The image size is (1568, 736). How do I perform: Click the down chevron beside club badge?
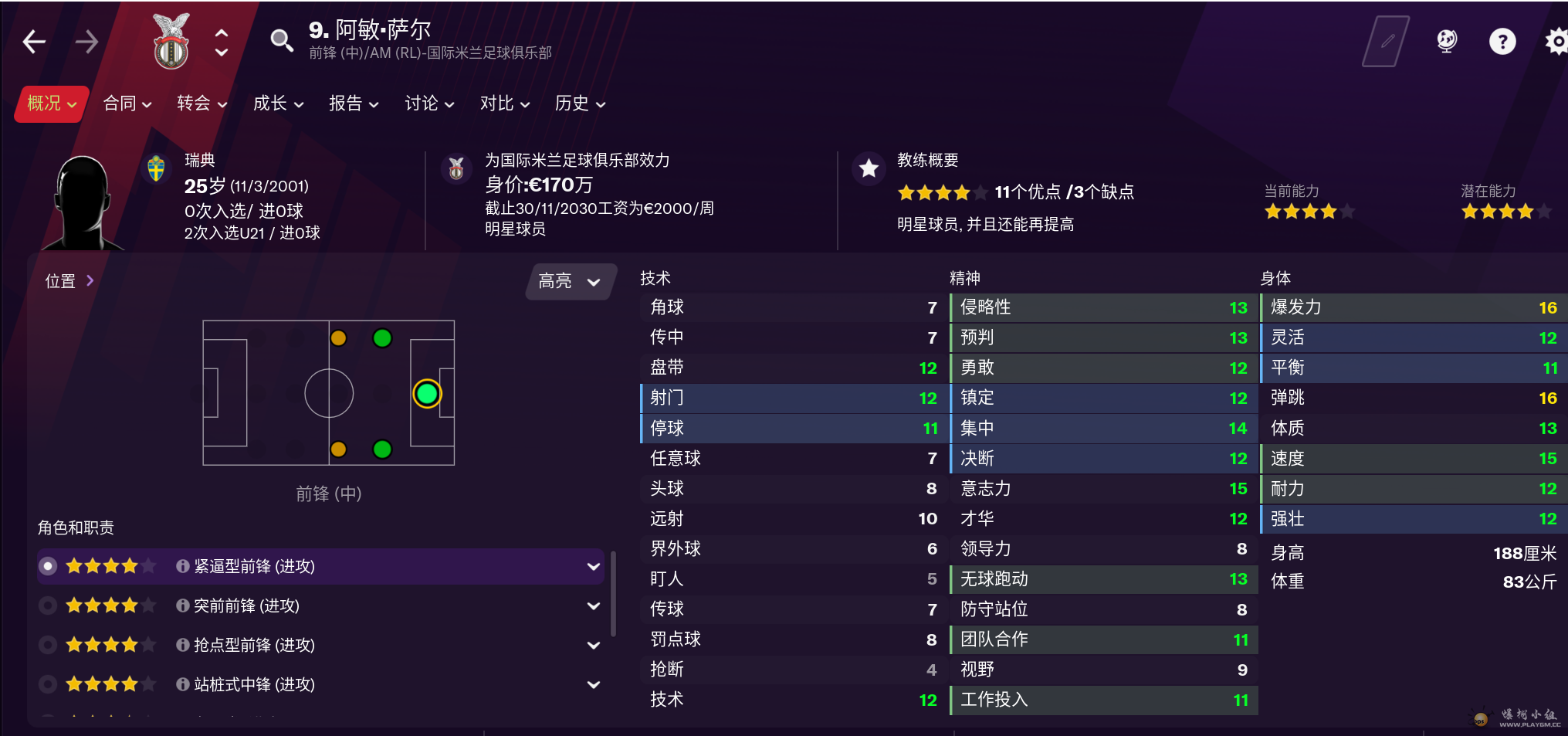[222, 53]
